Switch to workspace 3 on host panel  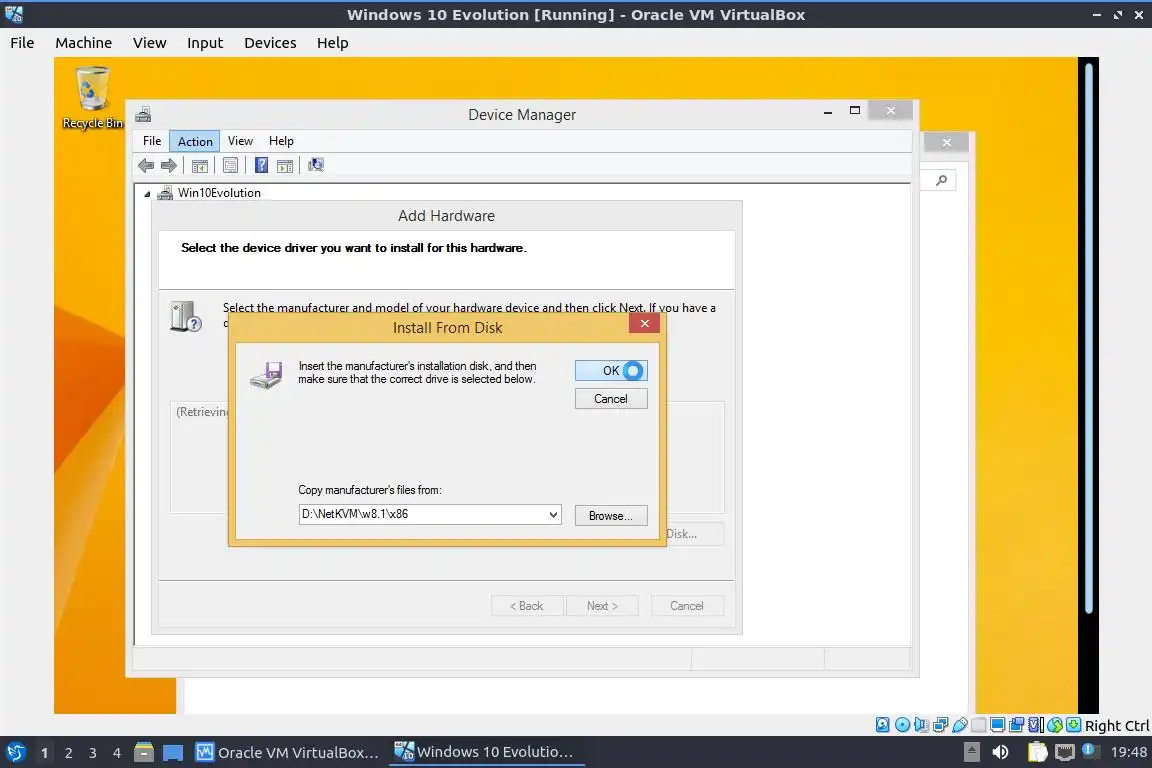[x=93, y=753]
